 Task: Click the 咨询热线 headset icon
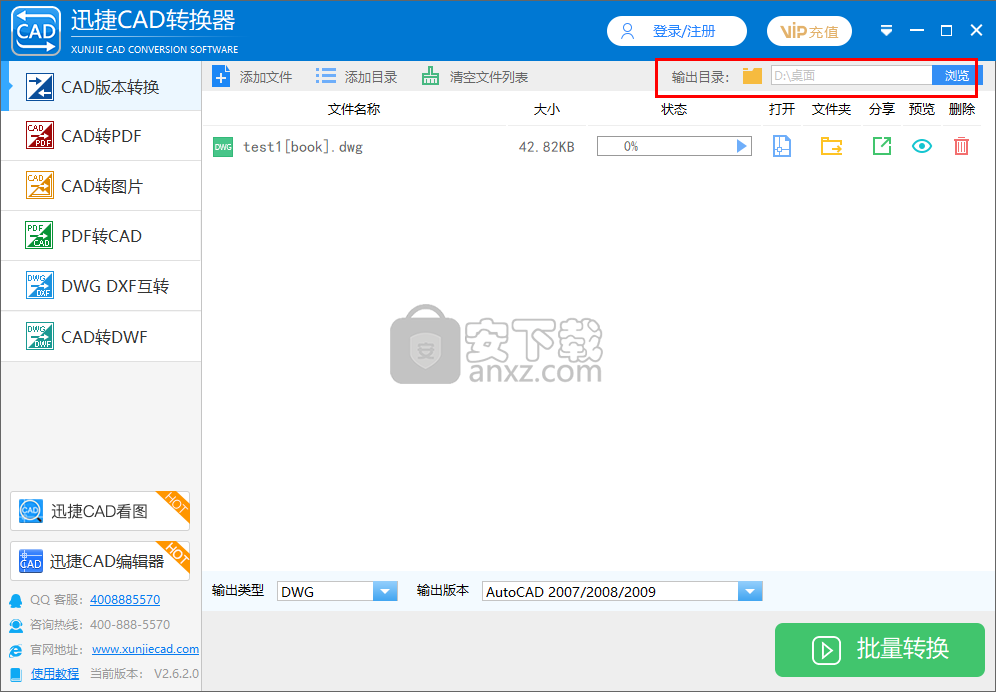pyautogui.click(x=16, y=625)
